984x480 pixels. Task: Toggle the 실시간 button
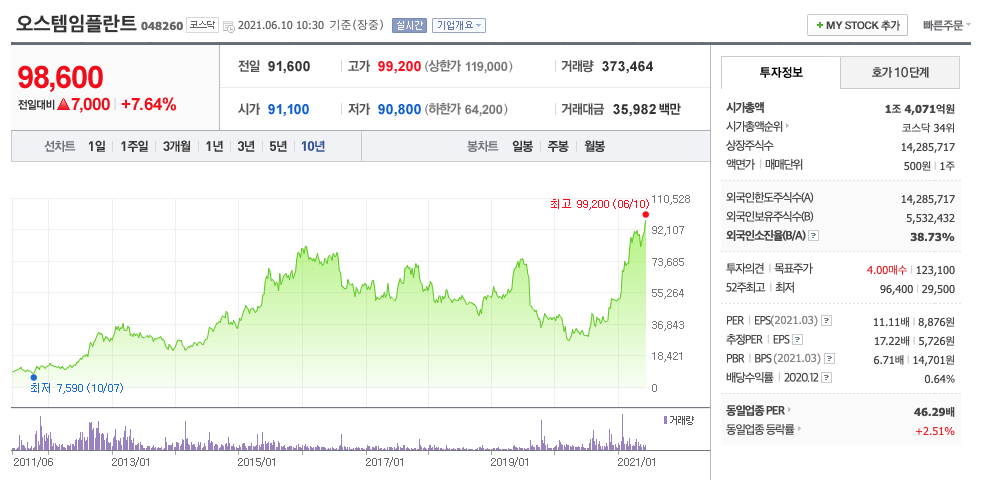tap(409, 26)
